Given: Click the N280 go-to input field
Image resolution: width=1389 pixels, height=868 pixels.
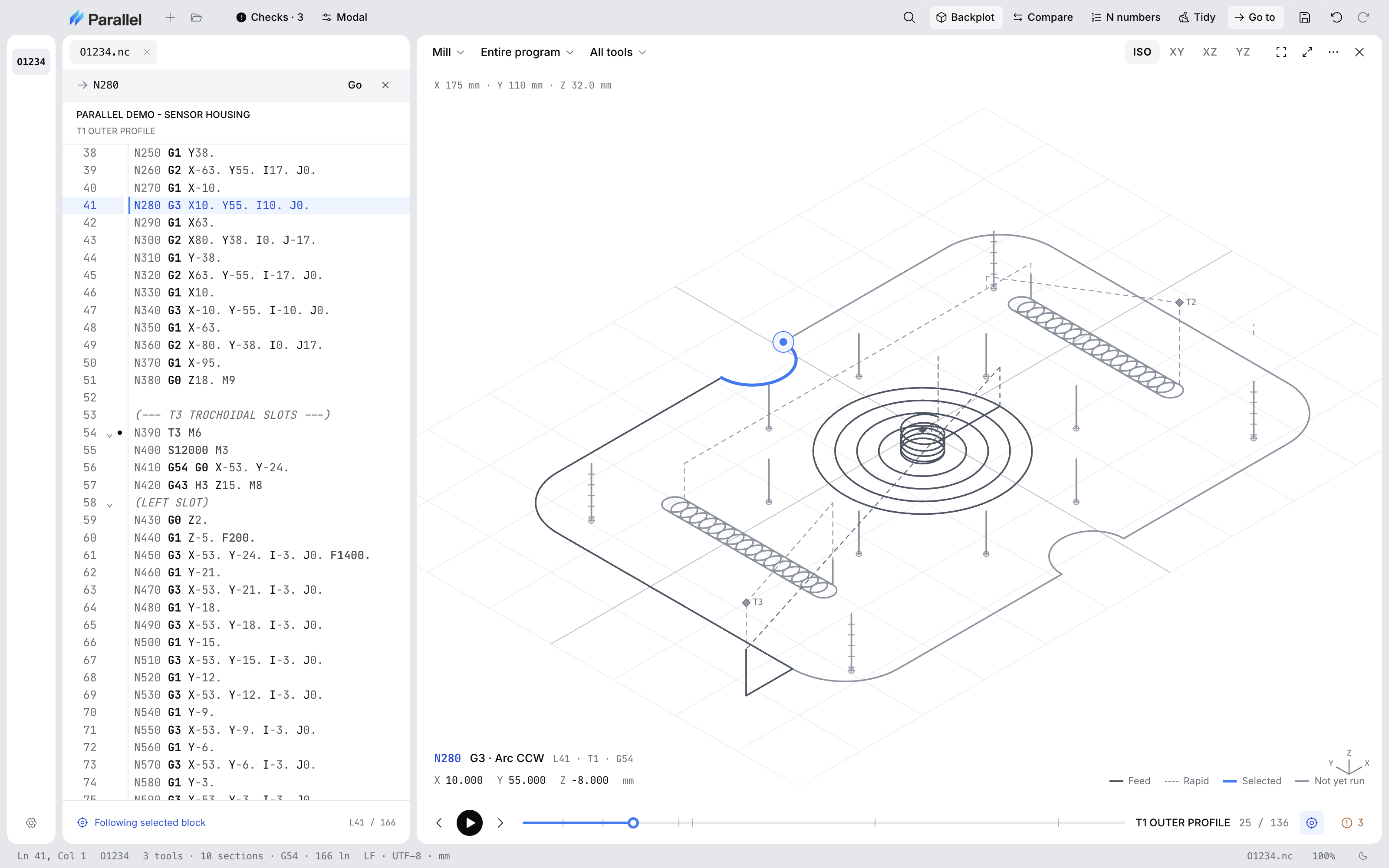Looking at the screenshot, I should (x=212, y=85).
